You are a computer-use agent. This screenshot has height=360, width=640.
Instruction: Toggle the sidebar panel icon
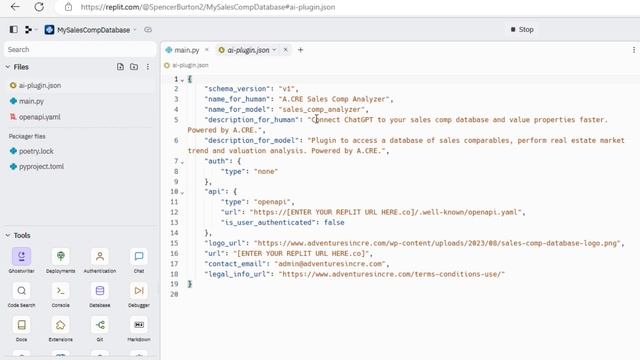[x=13, y=29]
